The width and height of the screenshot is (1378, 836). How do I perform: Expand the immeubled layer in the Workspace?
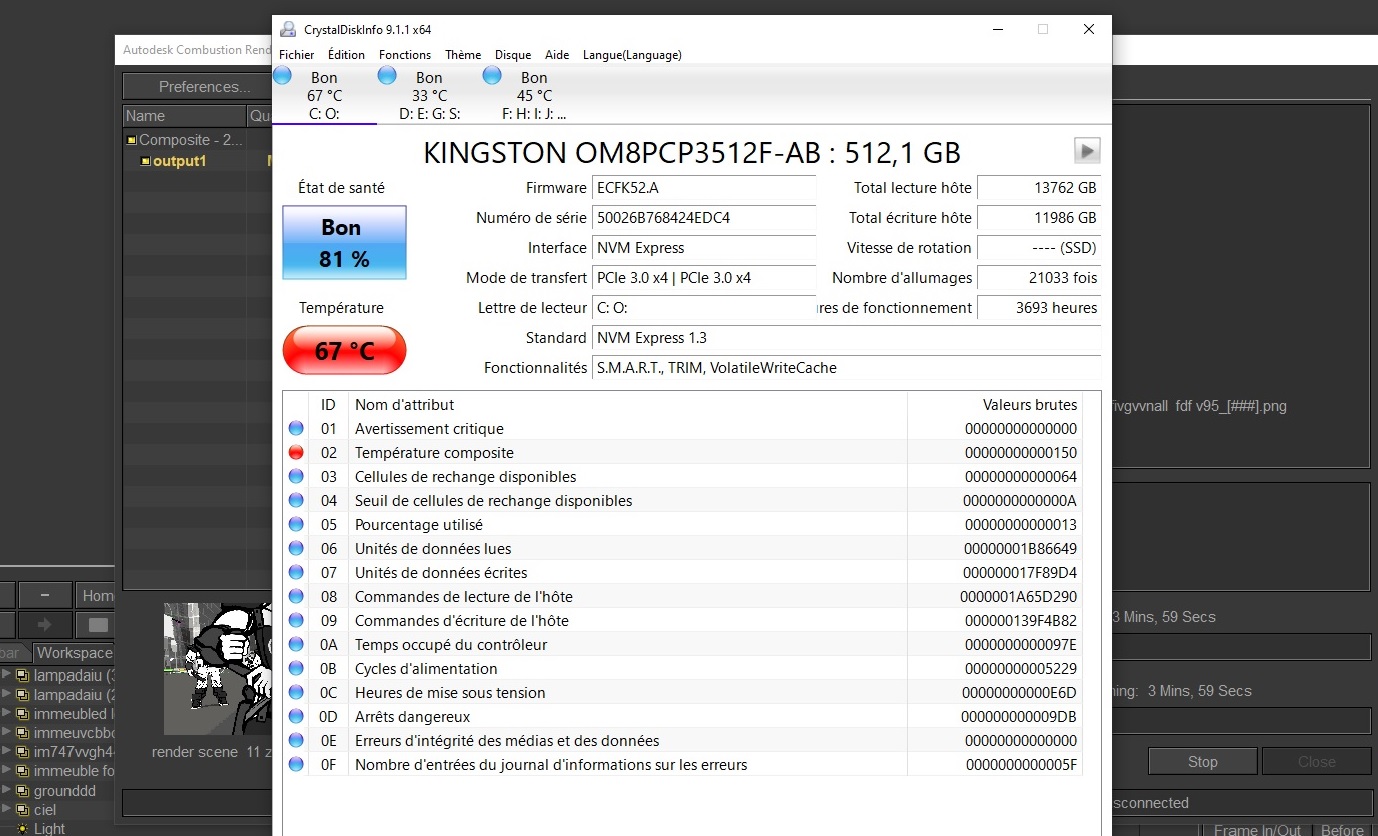pyautogui.click(x=7, y=713)
